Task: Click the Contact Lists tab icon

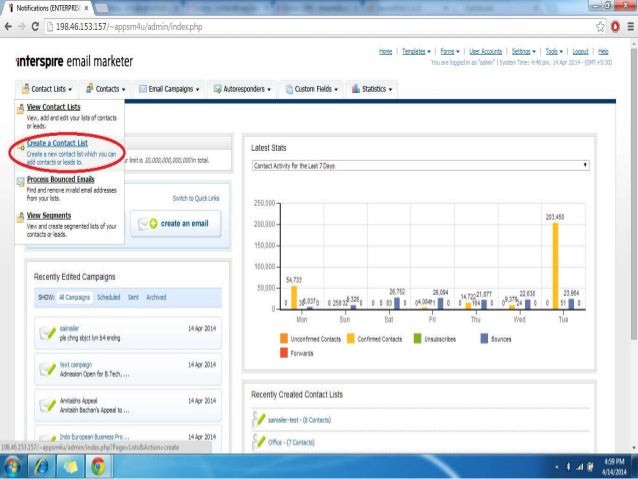Action: pyautogui.click(x=25, y=88)
